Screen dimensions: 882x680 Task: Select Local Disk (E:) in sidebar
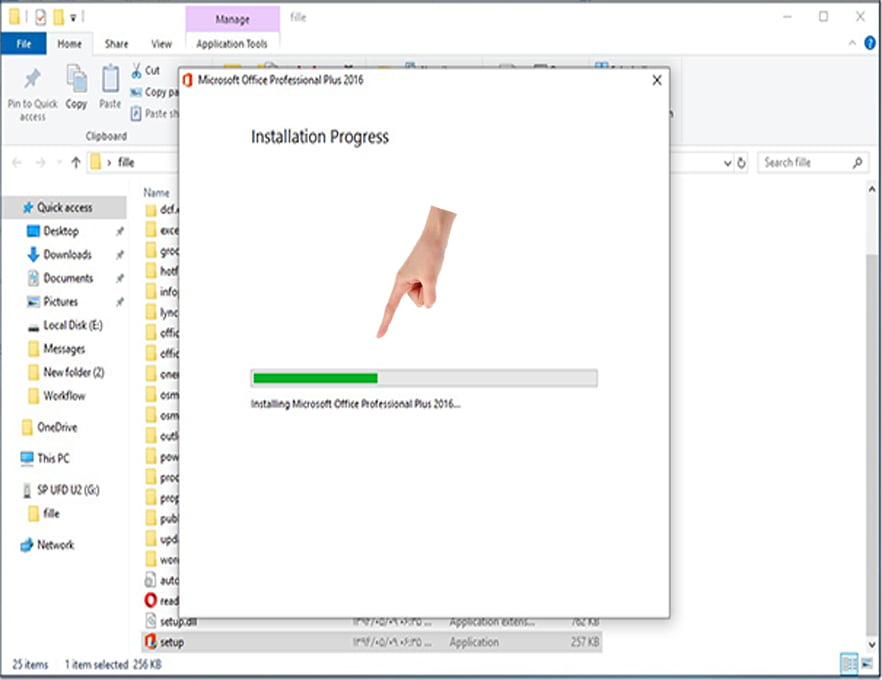73,325
